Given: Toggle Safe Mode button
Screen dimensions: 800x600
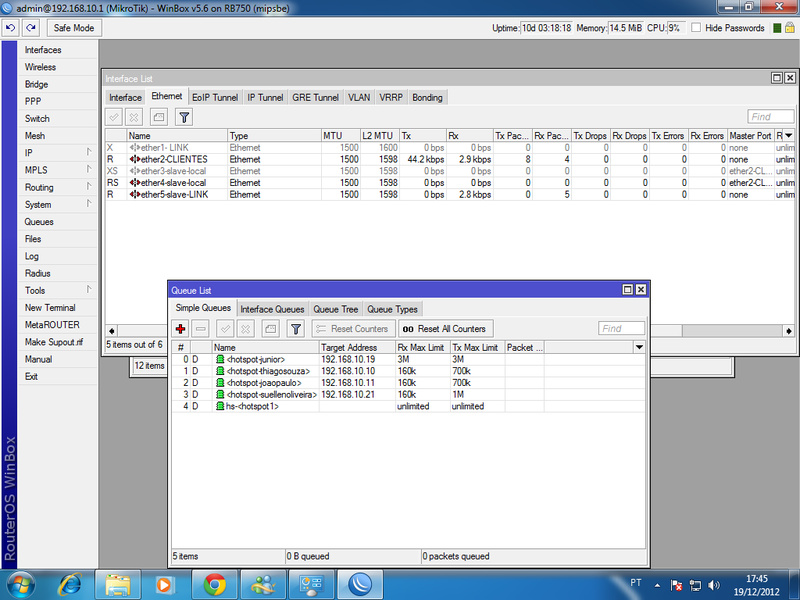Looking at the screenshot, I should (74, 28).
